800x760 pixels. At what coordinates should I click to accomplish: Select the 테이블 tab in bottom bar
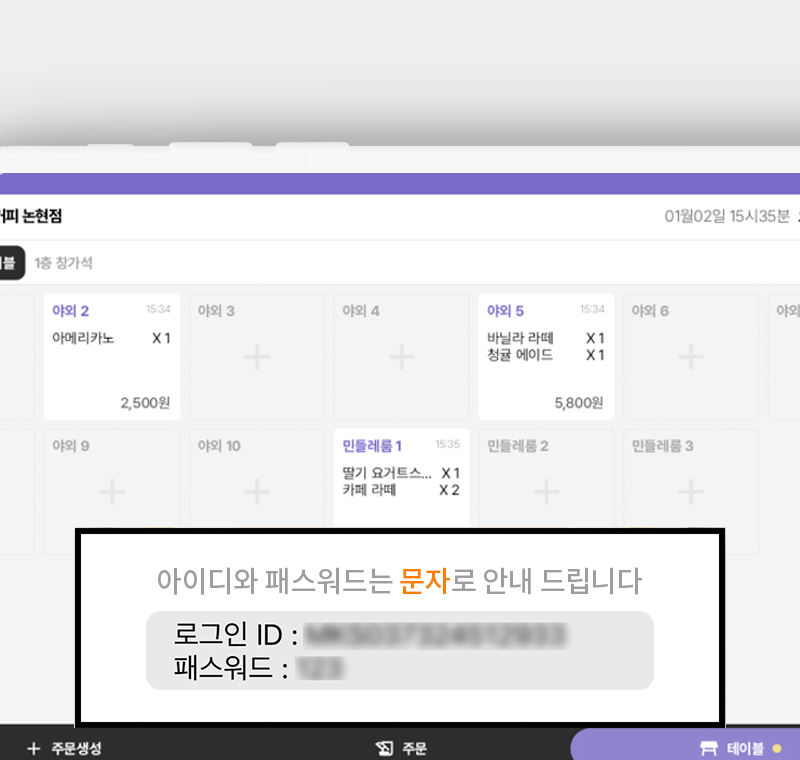[x=744, y=748]
